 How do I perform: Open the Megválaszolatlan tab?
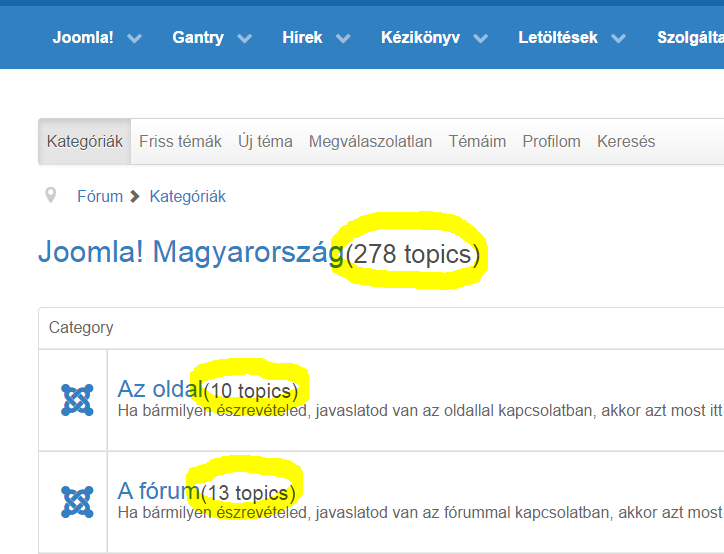point(370,141)
